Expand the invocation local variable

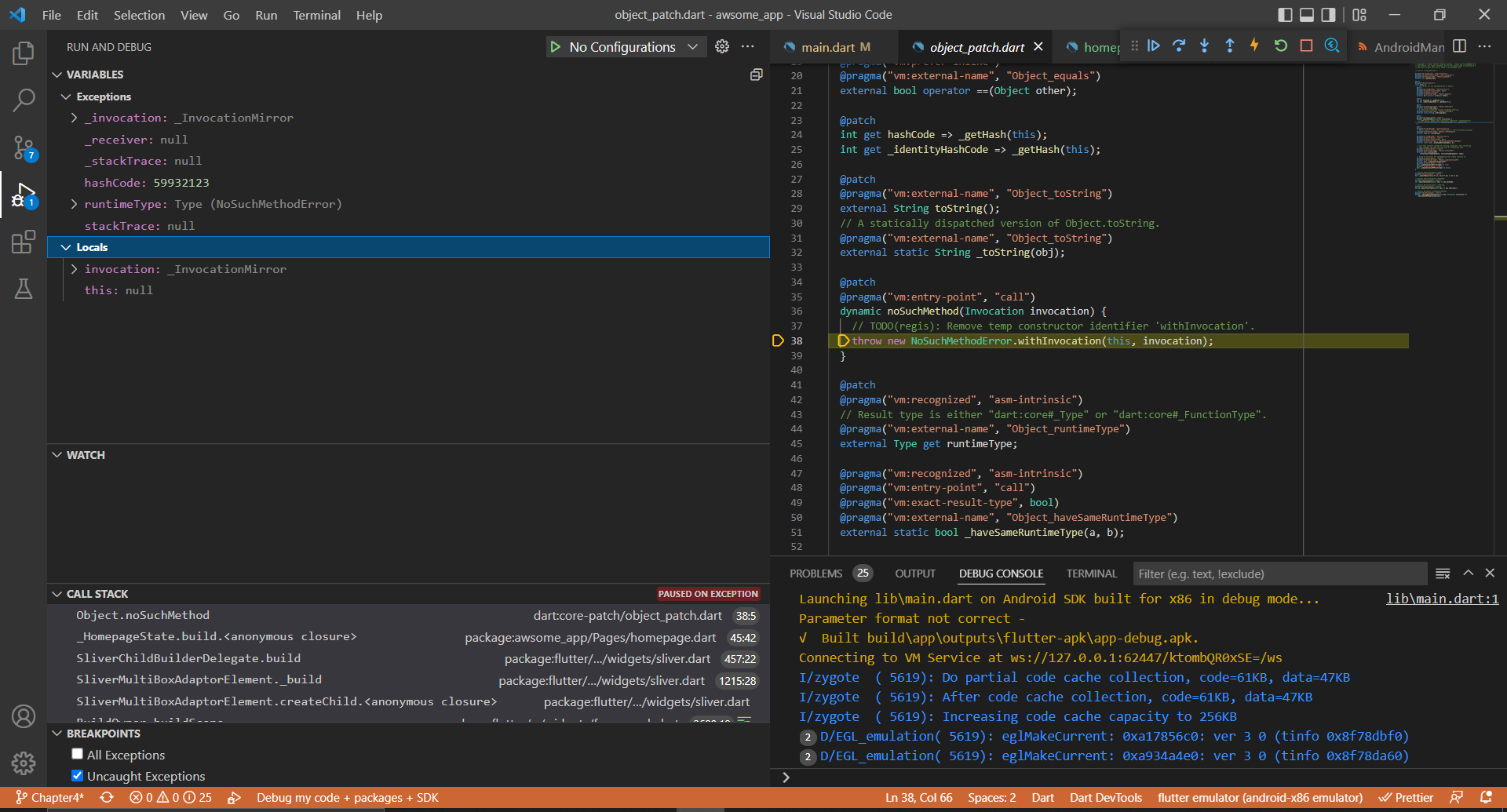[x=75, y=269]
